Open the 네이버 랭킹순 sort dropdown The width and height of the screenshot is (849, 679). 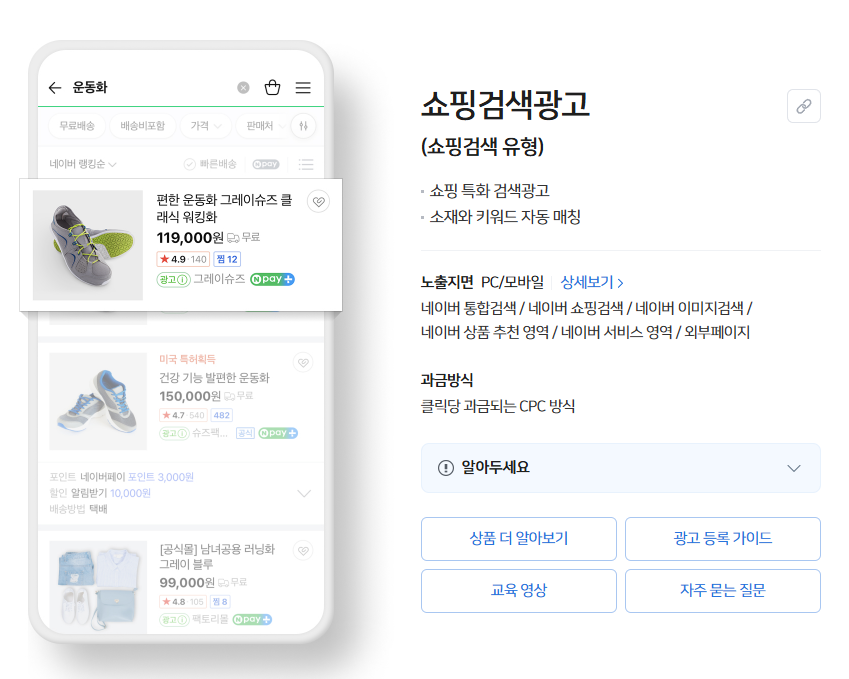(x=83, y=164)
